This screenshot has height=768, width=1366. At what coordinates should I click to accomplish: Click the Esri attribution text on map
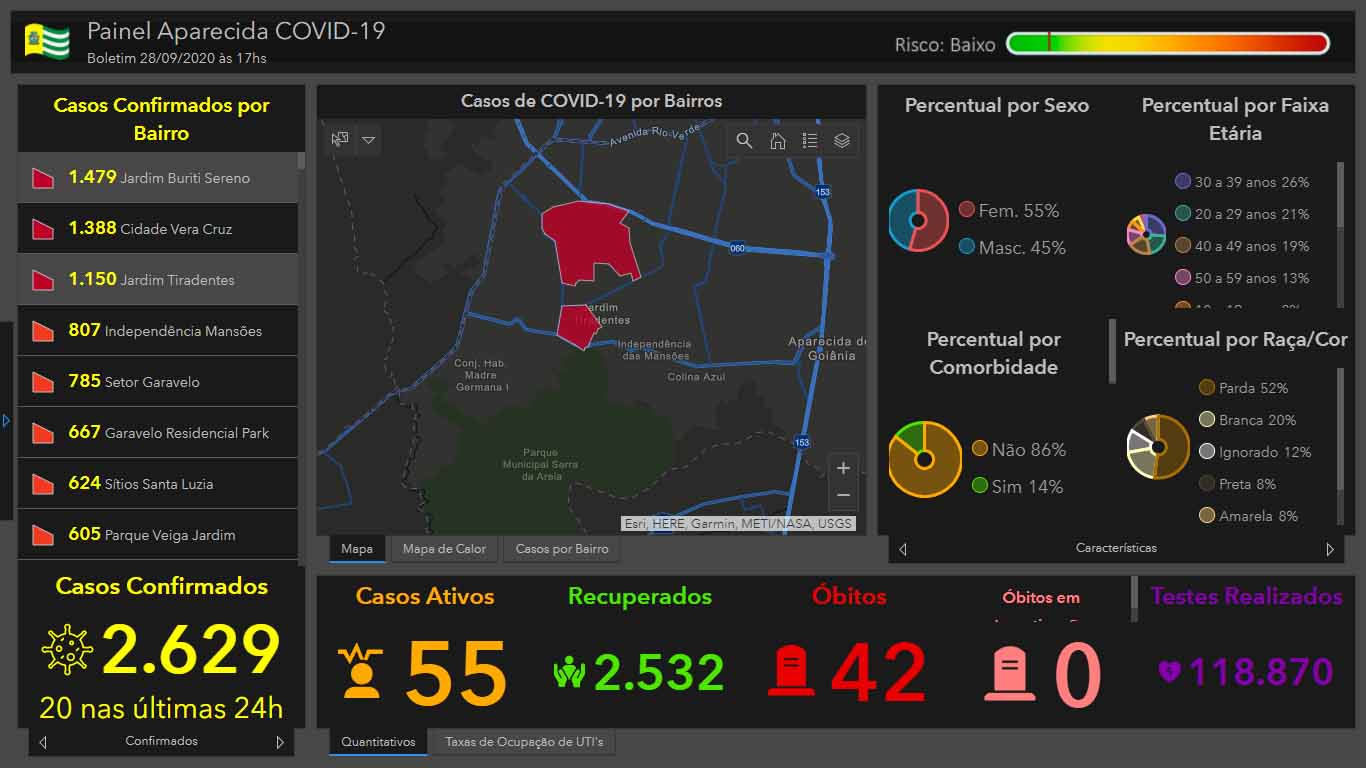pos(738,523)
